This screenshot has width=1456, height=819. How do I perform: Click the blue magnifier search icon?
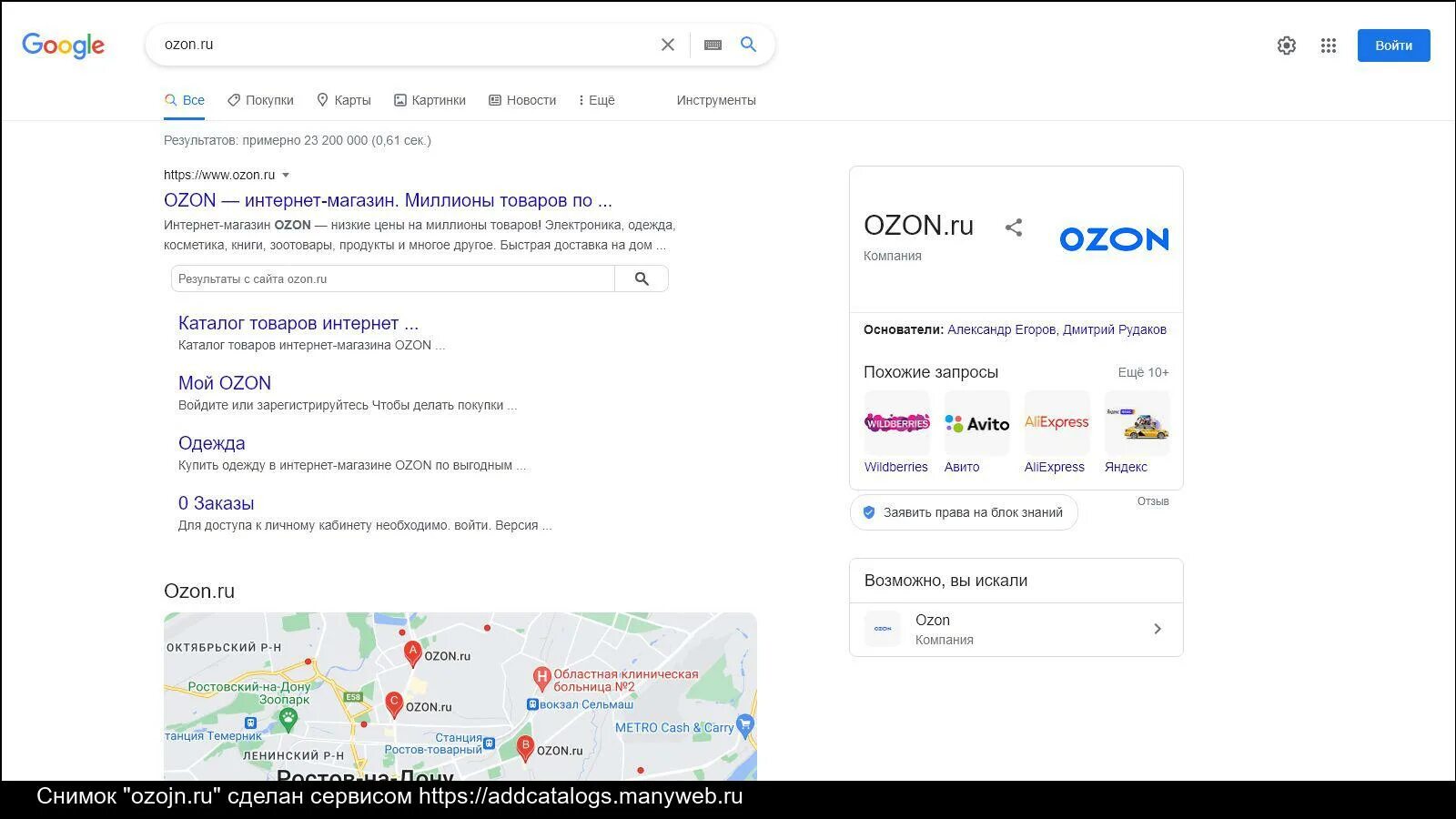pyautogui.click(x=748, y=45)
